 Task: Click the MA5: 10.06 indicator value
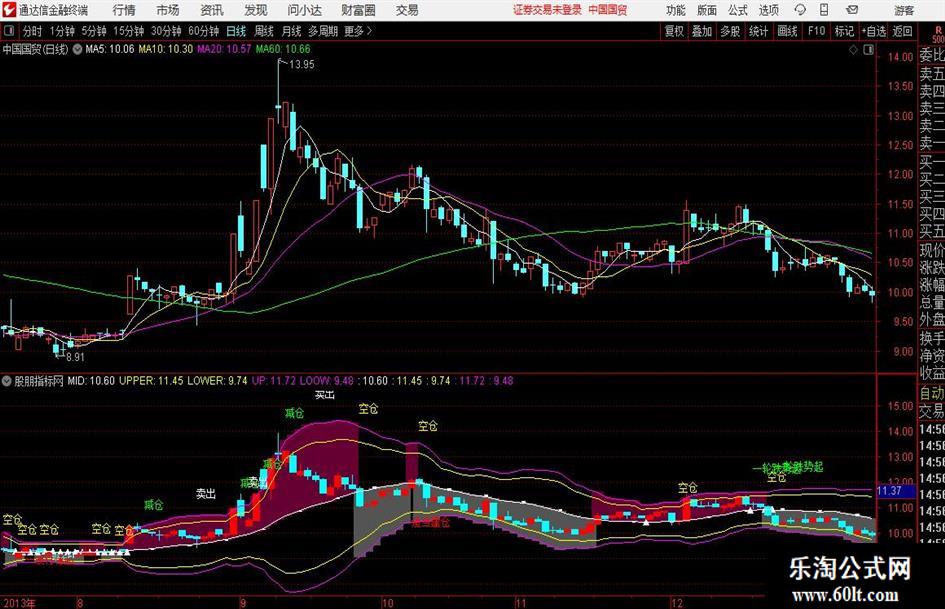coord(110,49)
